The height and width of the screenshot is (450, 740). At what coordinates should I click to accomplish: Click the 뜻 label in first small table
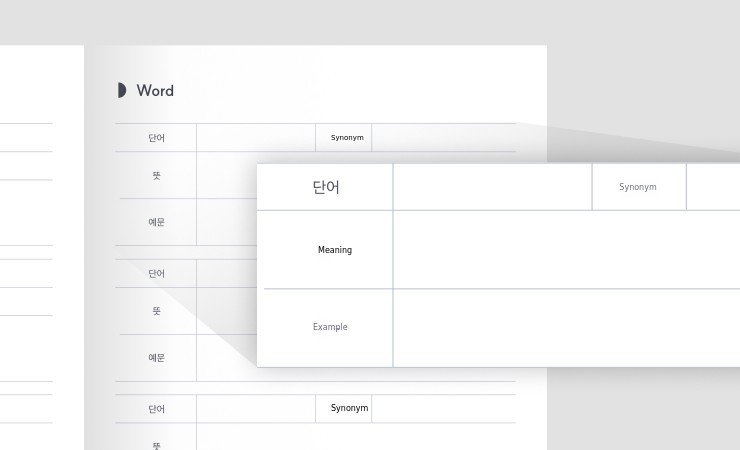pyautogui.click(x=157, y=175)
